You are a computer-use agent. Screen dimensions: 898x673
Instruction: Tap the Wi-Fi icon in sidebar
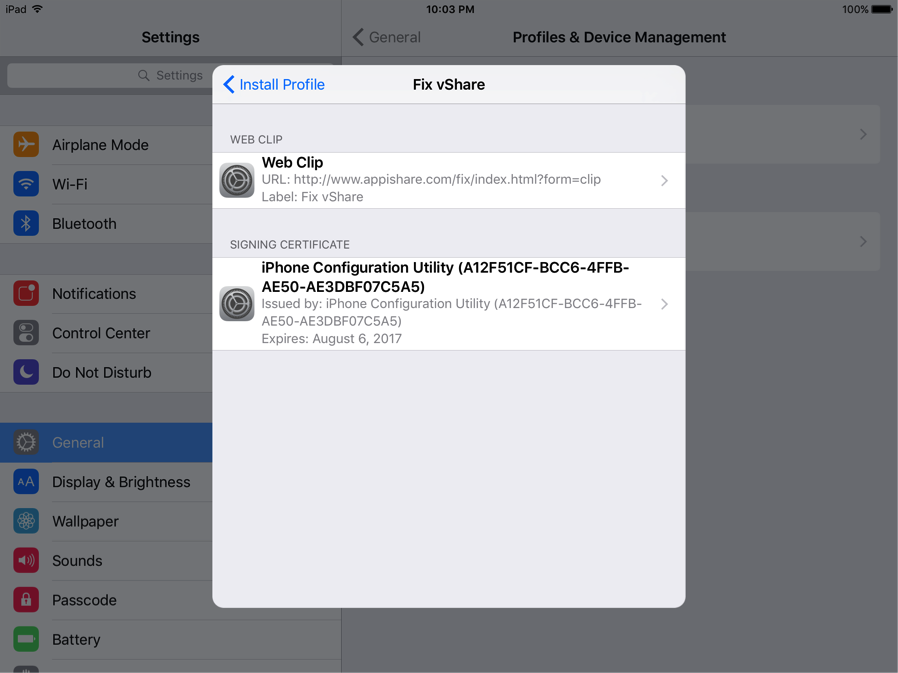(x=26, y=184)
